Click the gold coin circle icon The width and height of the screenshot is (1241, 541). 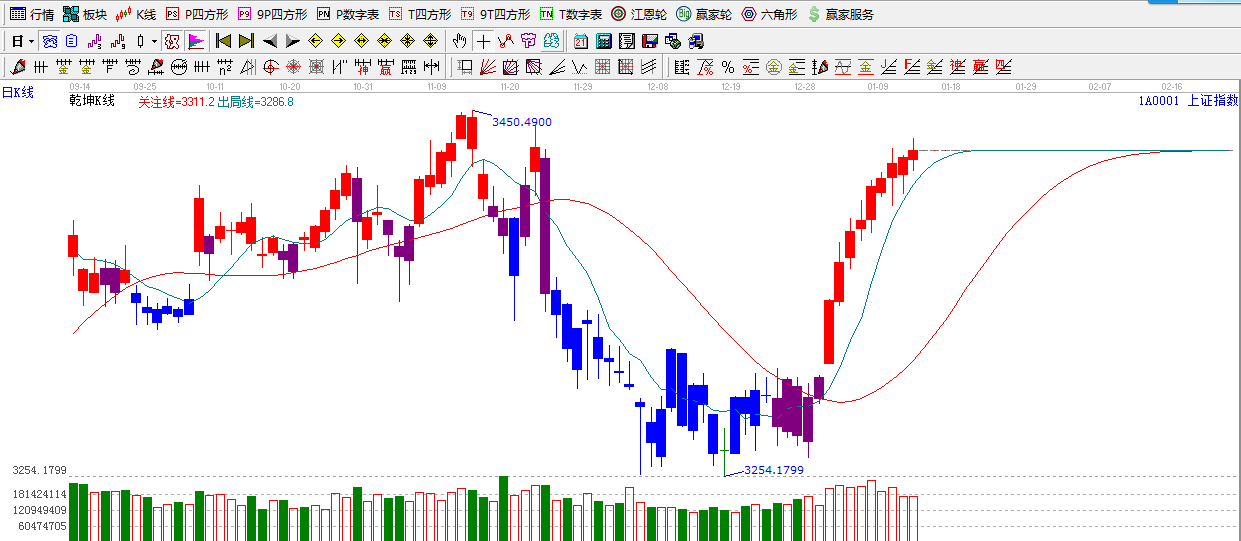(773, 67)
